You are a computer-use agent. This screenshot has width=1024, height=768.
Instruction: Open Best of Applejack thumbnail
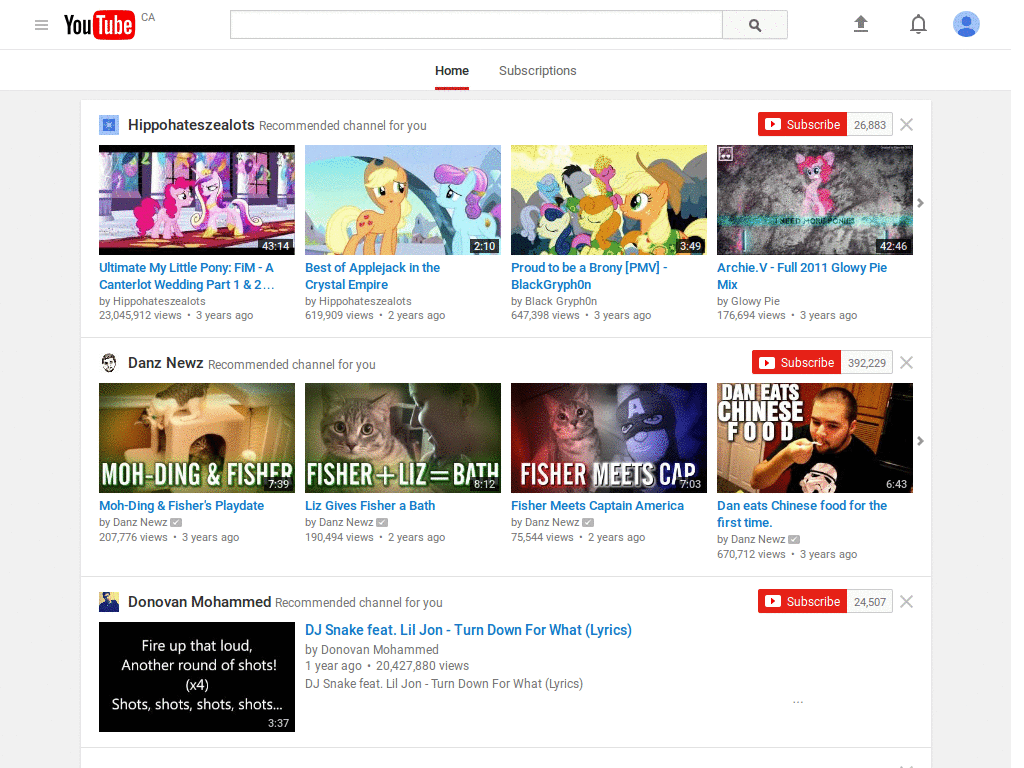click(x=403, y=200)
